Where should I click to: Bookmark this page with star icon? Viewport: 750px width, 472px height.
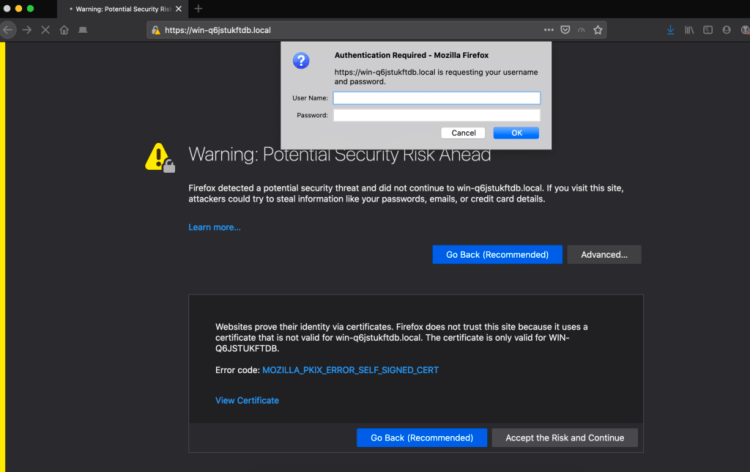(598, 30)
